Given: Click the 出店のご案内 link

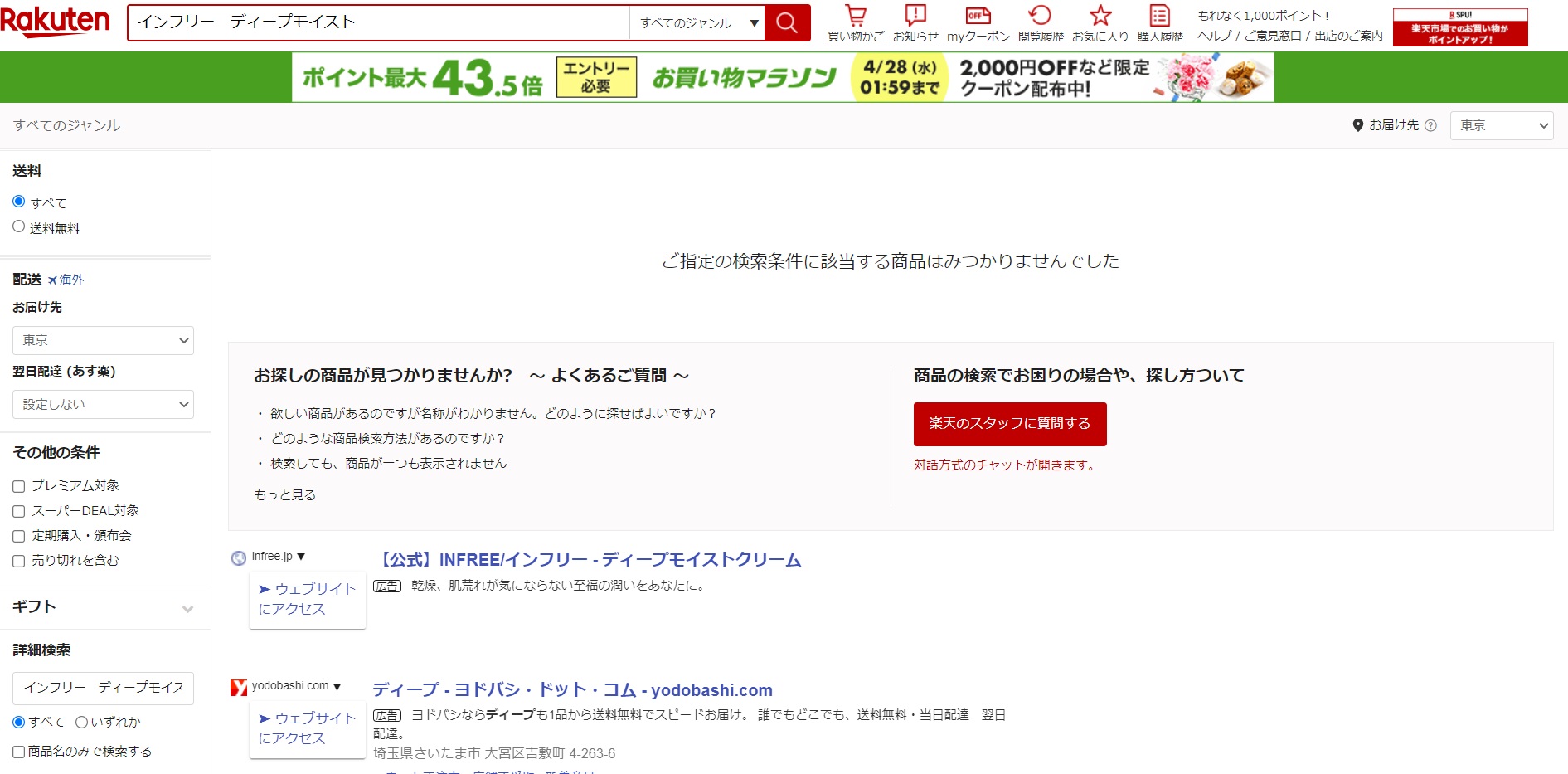Looking at the screenshot, I should [x=1348, y=36].
